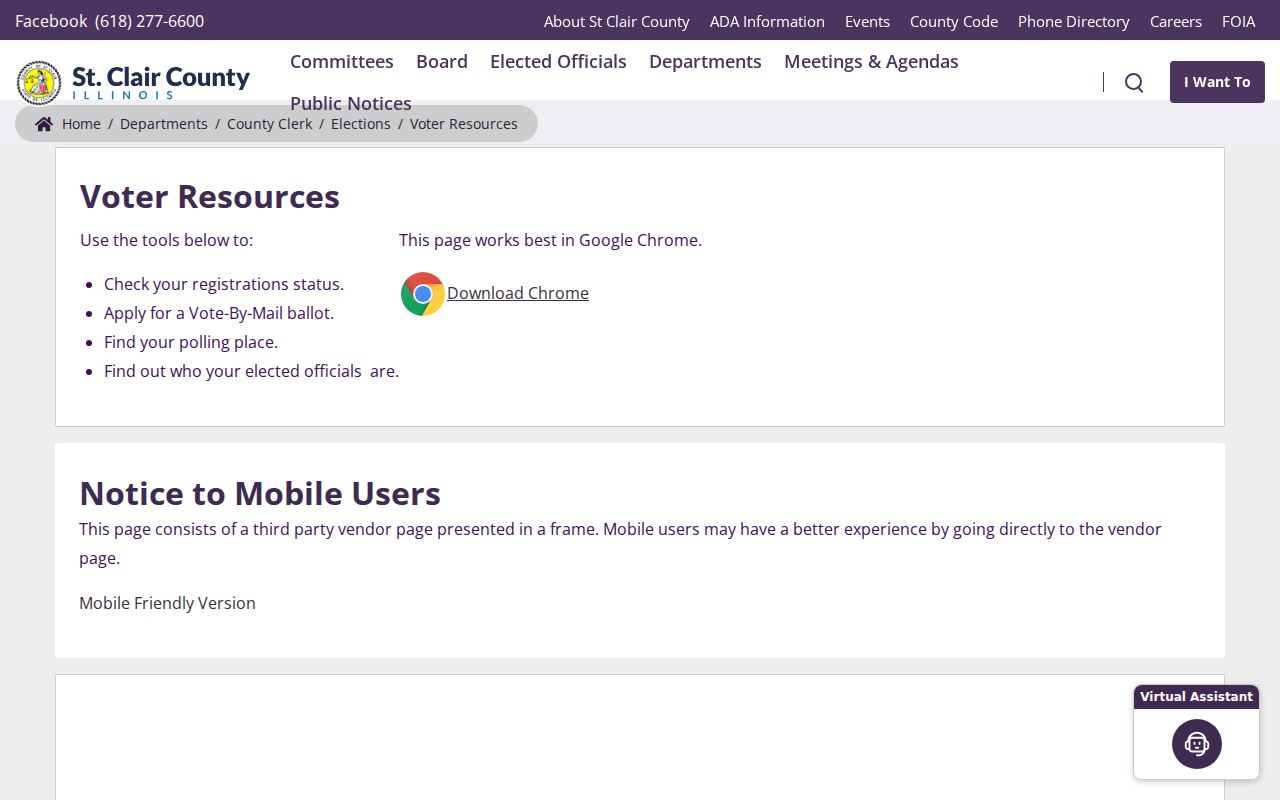The height and width of the screenshot is (800, 1280).
Task: Click 'Check your registrations status.' bullet
Action: (224, 284)
